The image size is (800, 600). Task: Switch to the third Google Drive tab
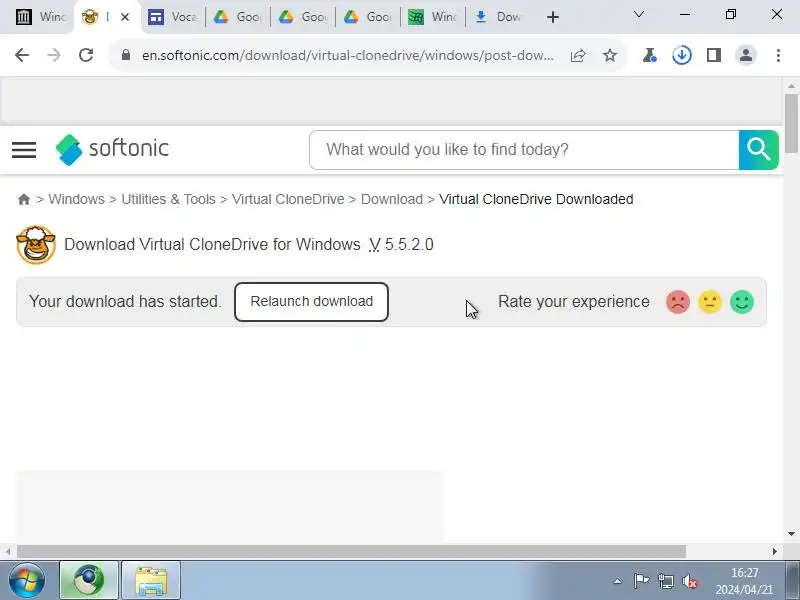367,17
